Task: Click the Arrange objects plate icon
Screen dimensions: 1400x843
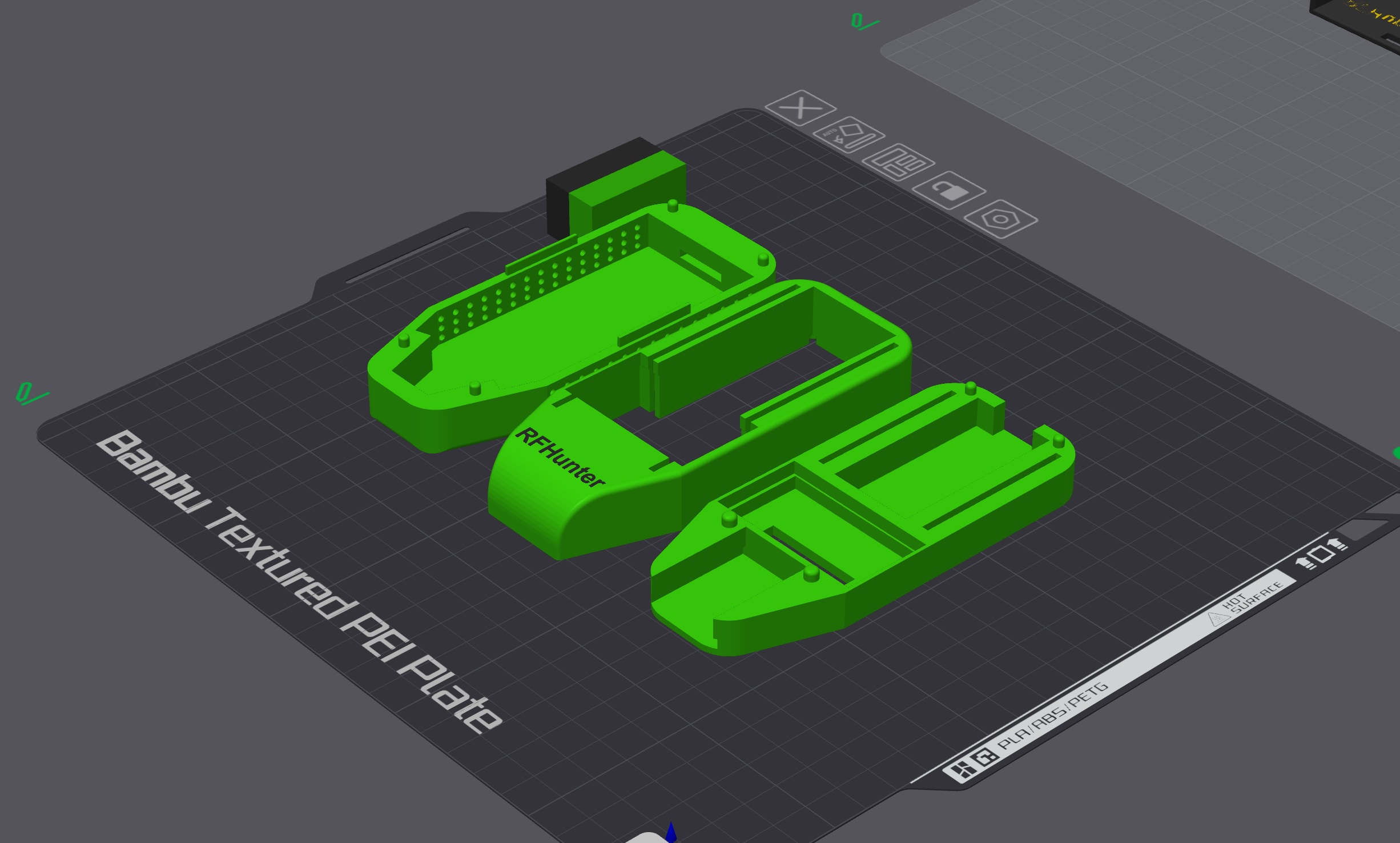Action: coord(898,162)
